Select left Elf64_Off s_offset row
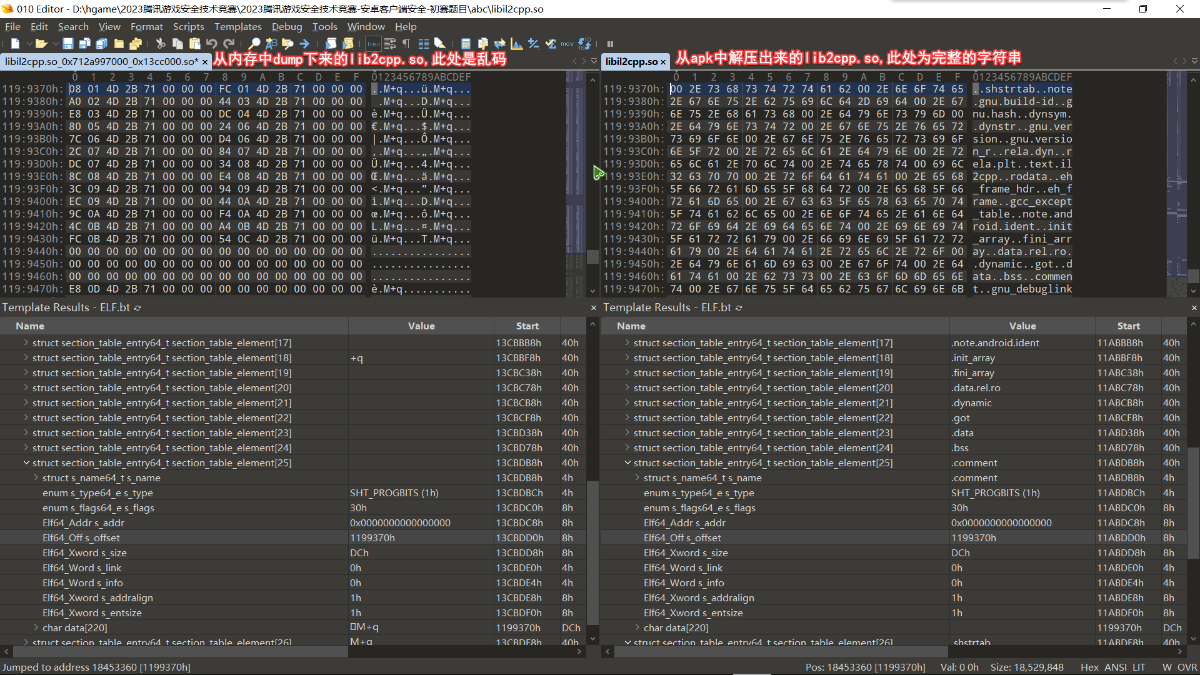This screenshot has width=1200, height=675. 294,538
